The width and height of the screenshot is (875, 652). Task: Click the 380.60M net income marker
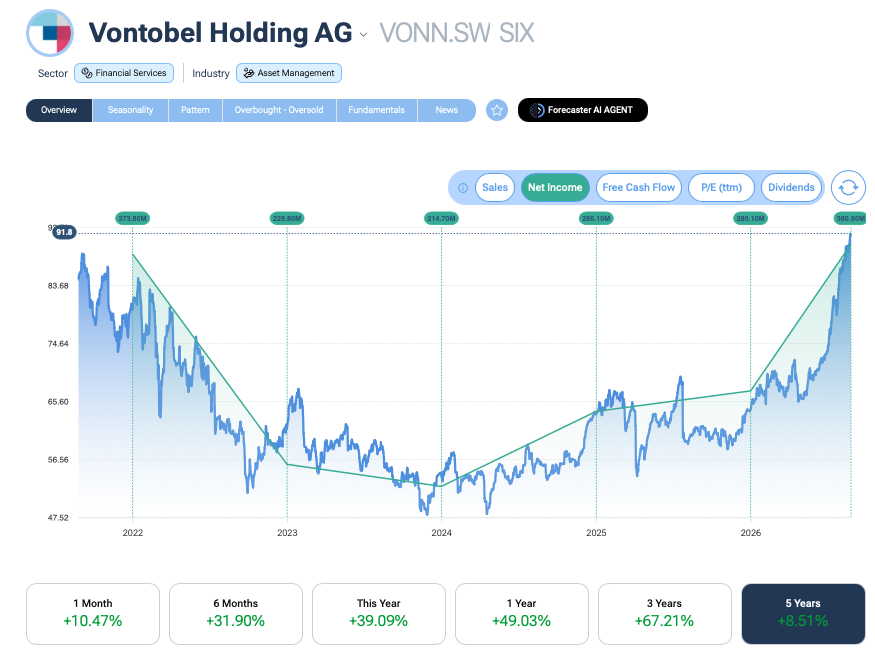(850, 218)
